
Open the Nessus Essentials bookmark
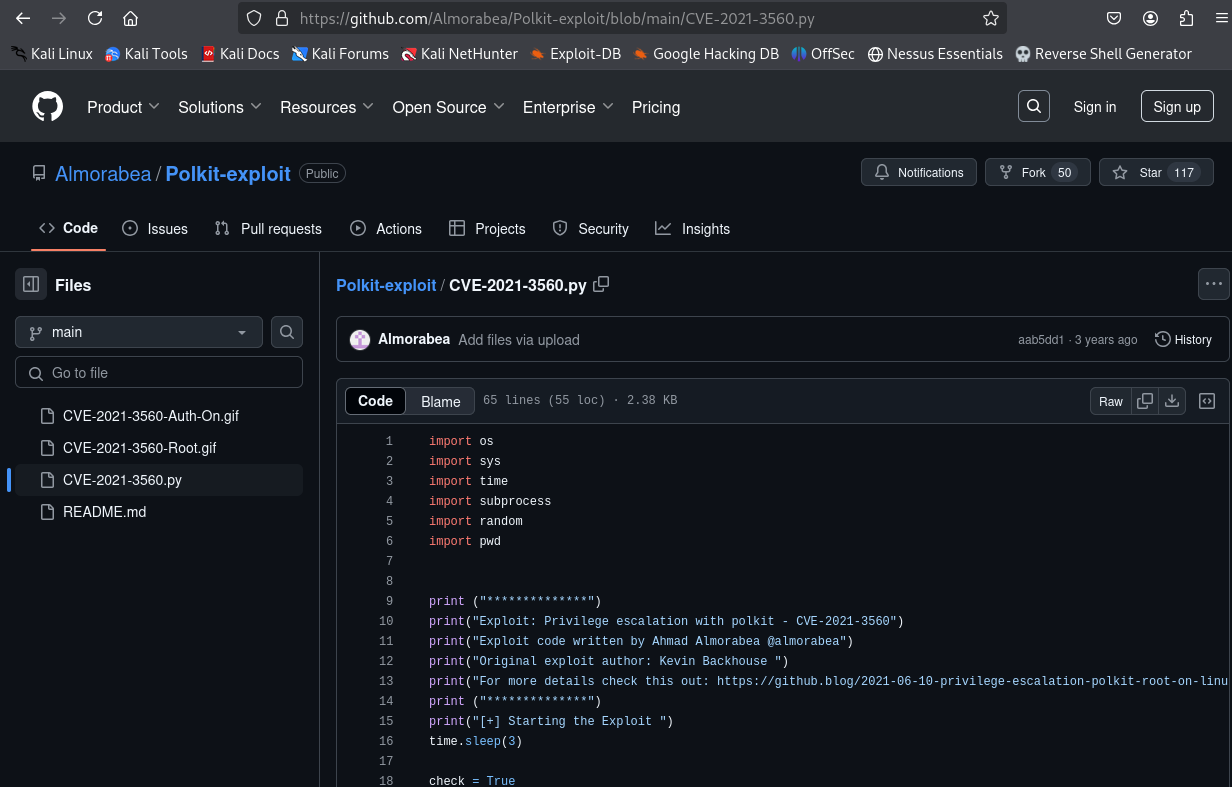click(x=934, y=54)
